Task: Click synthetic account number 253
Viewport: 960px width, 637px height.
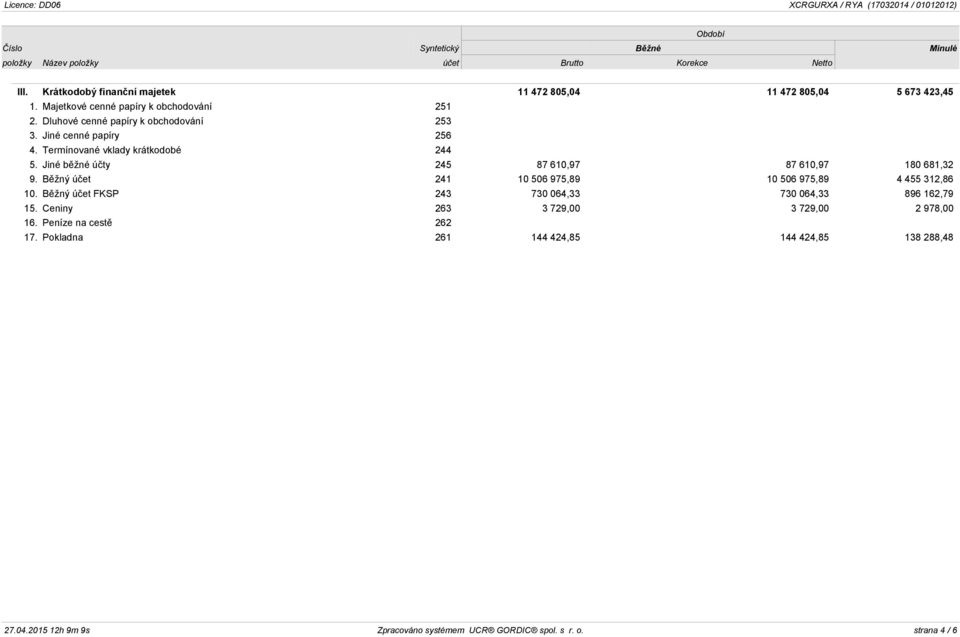Action: pyautogui.click(x=443, y=121)
